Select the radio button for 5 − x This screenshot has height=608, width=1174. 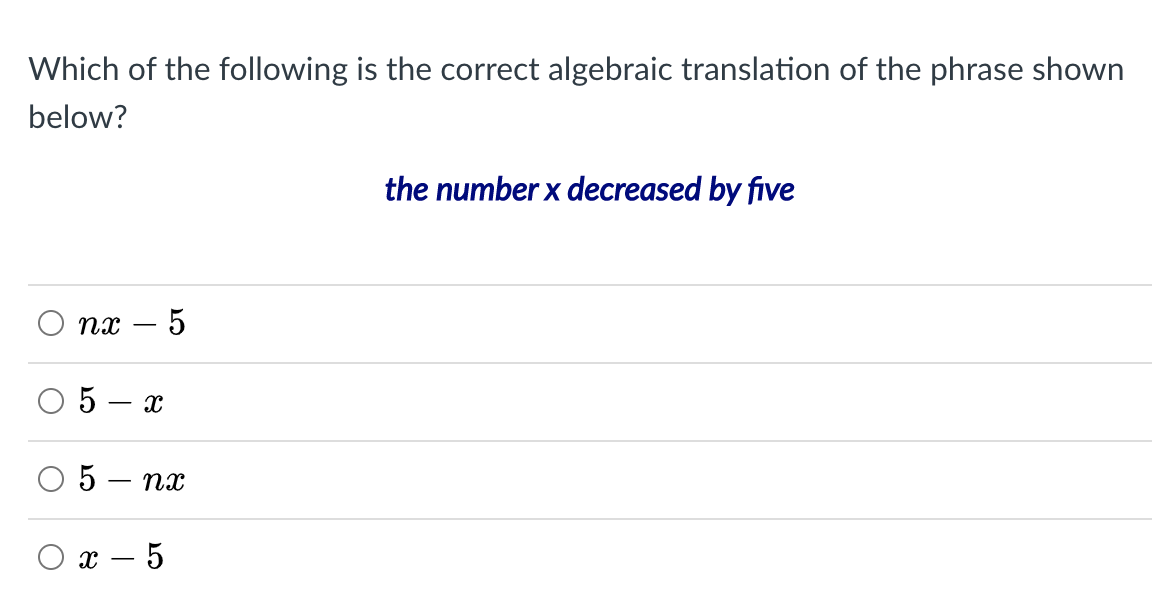[x=50, y=400]
